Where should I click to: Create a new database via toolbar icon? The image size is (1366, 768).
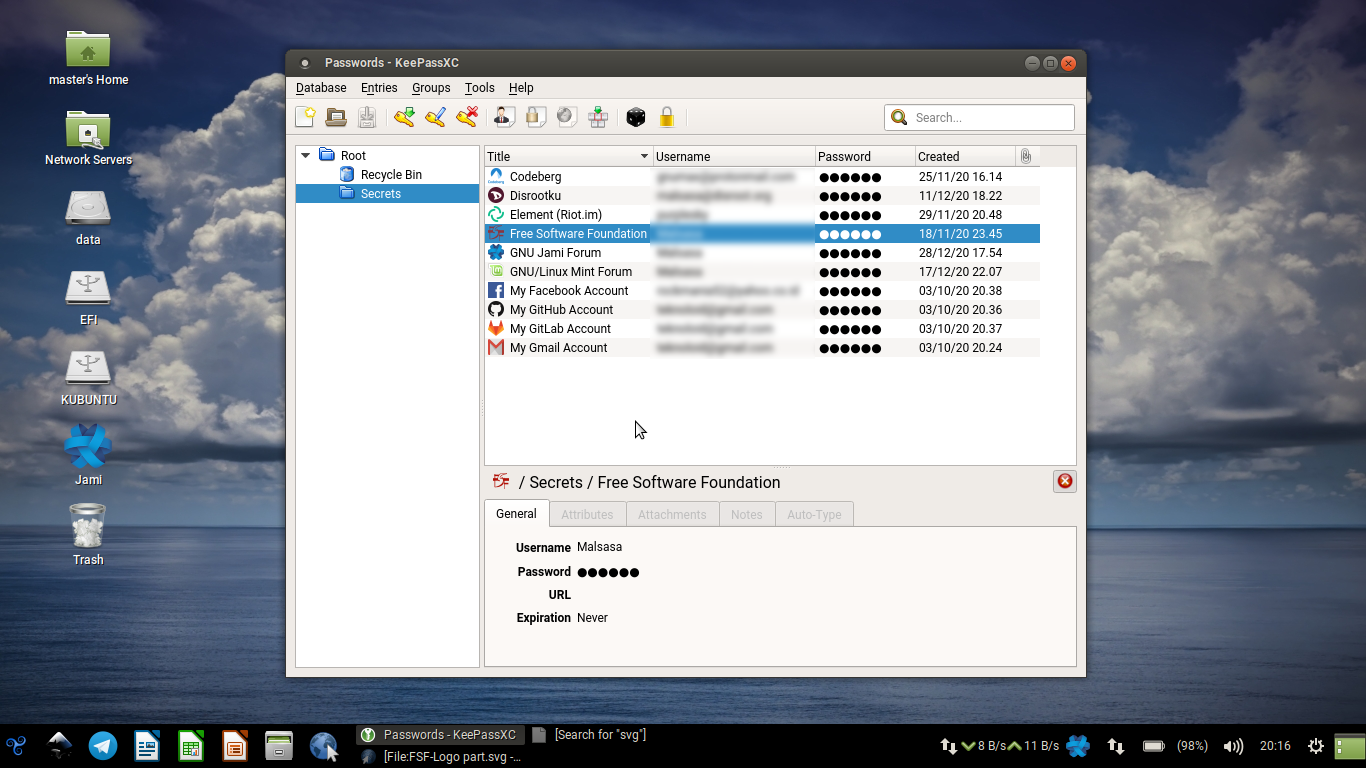click(x=305, y=117)
